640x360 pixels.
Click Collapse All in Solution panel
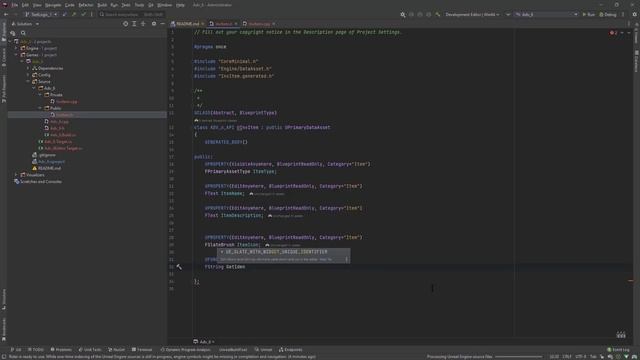click(x=143, y=24)
